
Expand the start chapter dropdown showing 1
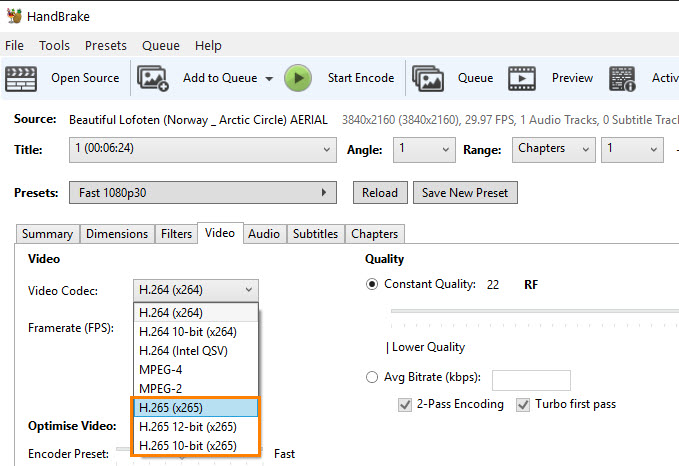(632, 150)
